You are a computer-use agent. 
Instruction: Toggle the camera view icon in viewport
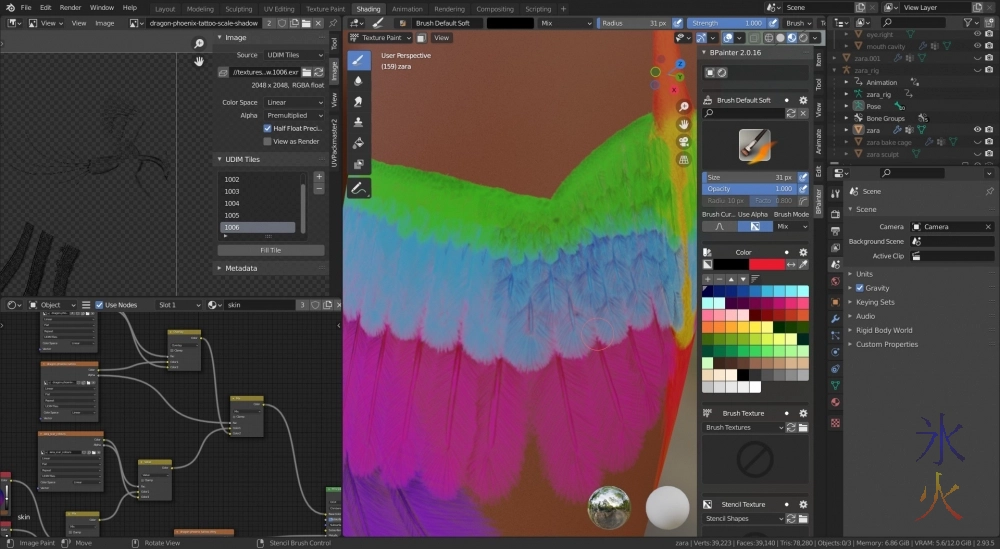click(x=684, y=141)
